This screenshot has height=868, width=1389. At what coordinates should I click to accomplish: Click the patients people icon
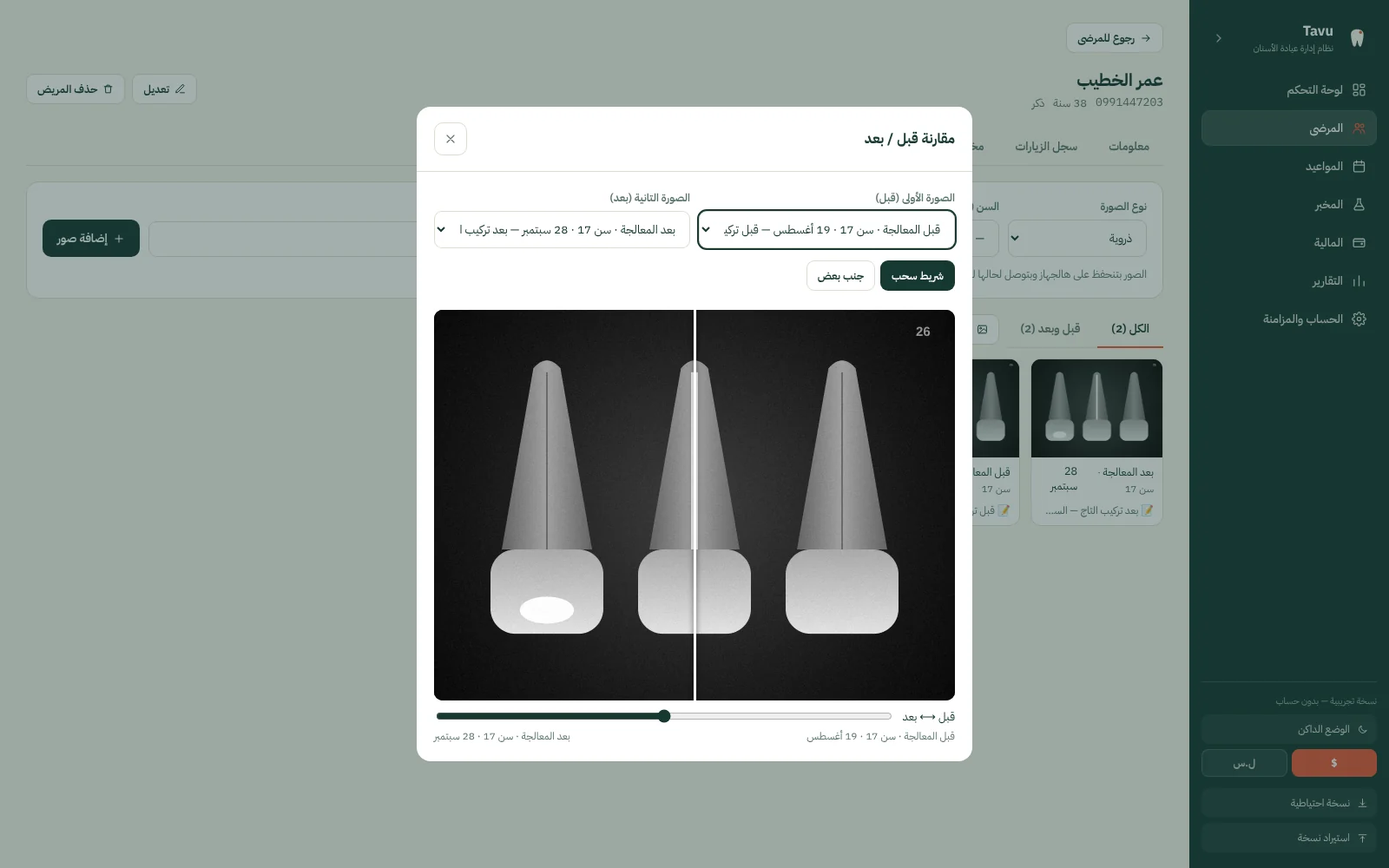tap(1359, 128)
